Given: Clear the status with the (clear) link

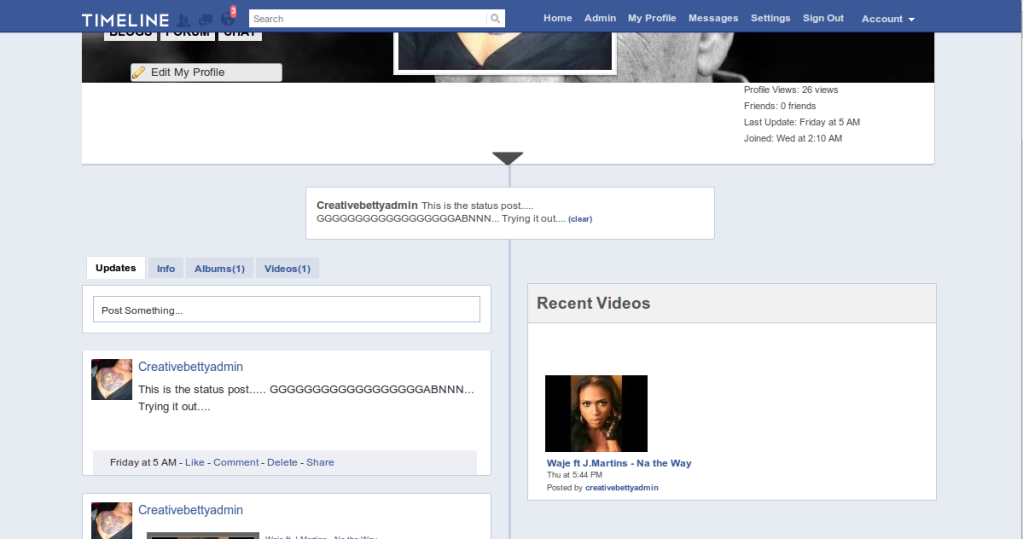Looking at the screenshot, I should click(580, 219).
